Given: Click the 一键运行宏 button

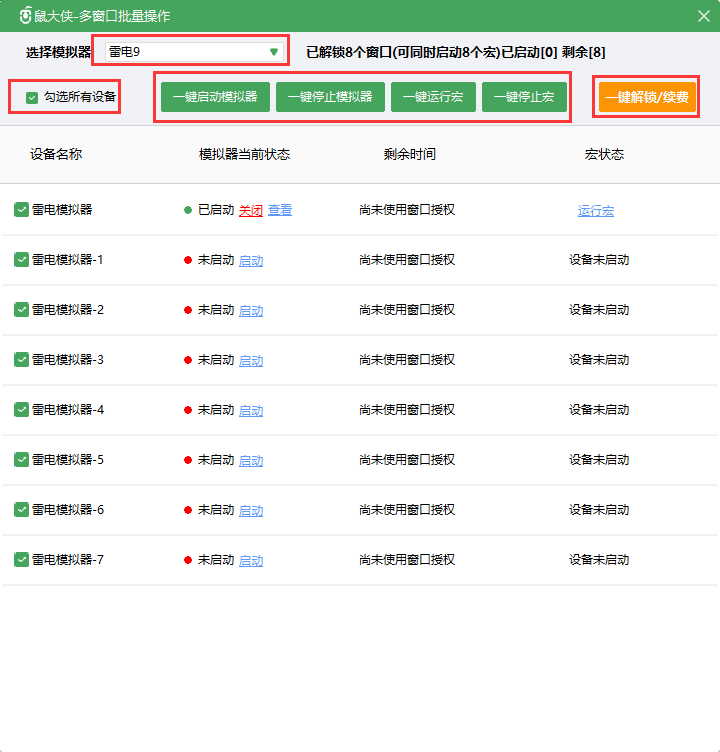Looking at the screenshot, I should (433, 97).
